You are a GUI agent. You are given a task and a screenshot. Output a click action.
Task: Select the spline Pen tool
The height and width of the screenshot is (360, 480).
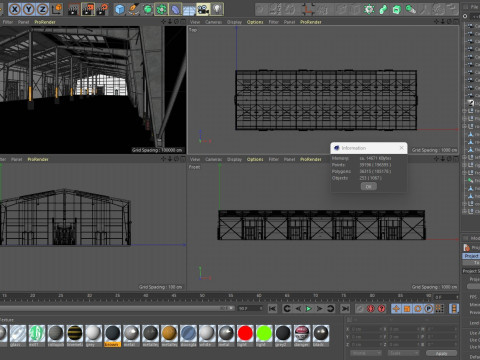[x=134, y=9]
